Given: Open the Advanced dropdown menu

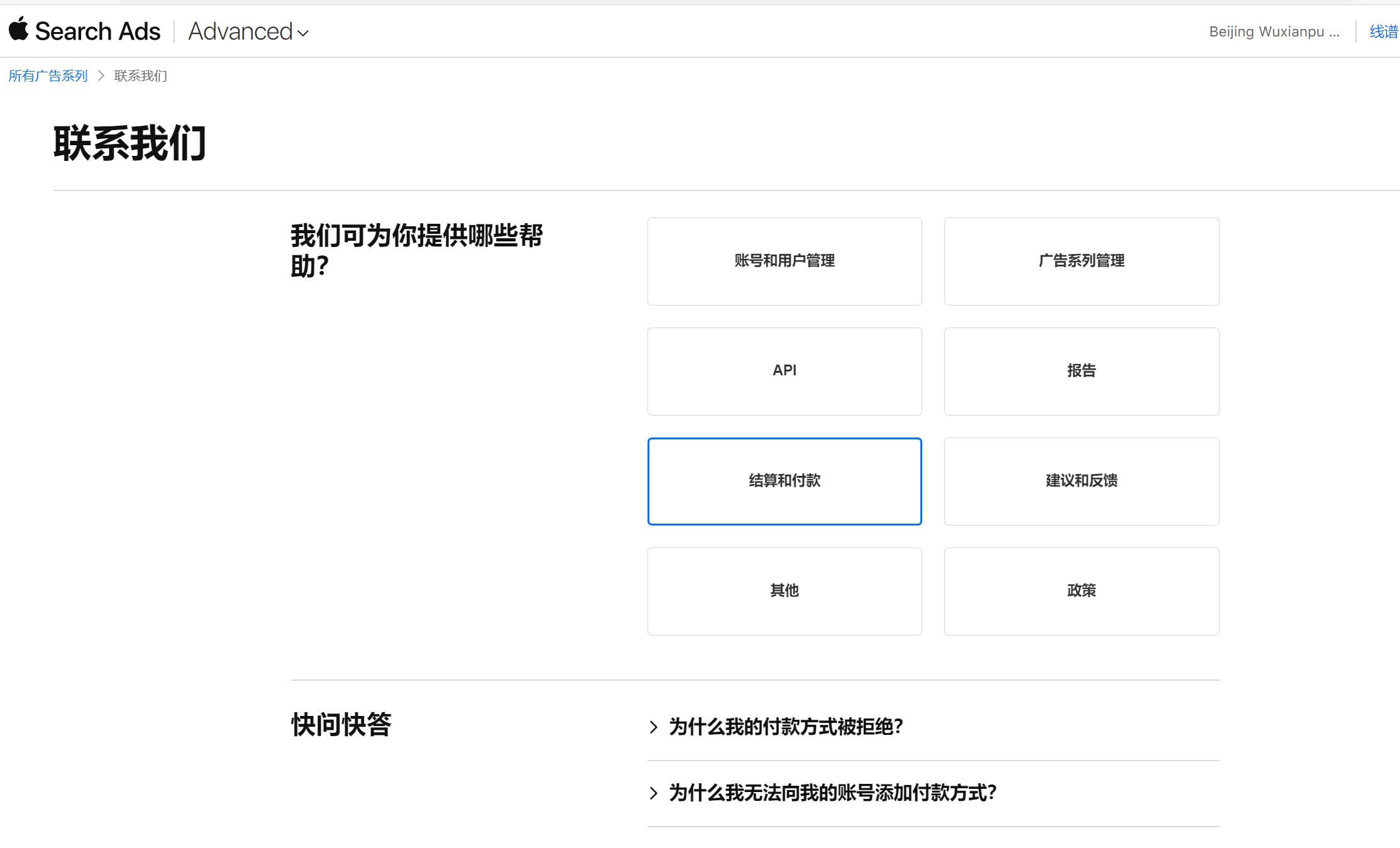Looking at the screenshot, I should point(242,31).
